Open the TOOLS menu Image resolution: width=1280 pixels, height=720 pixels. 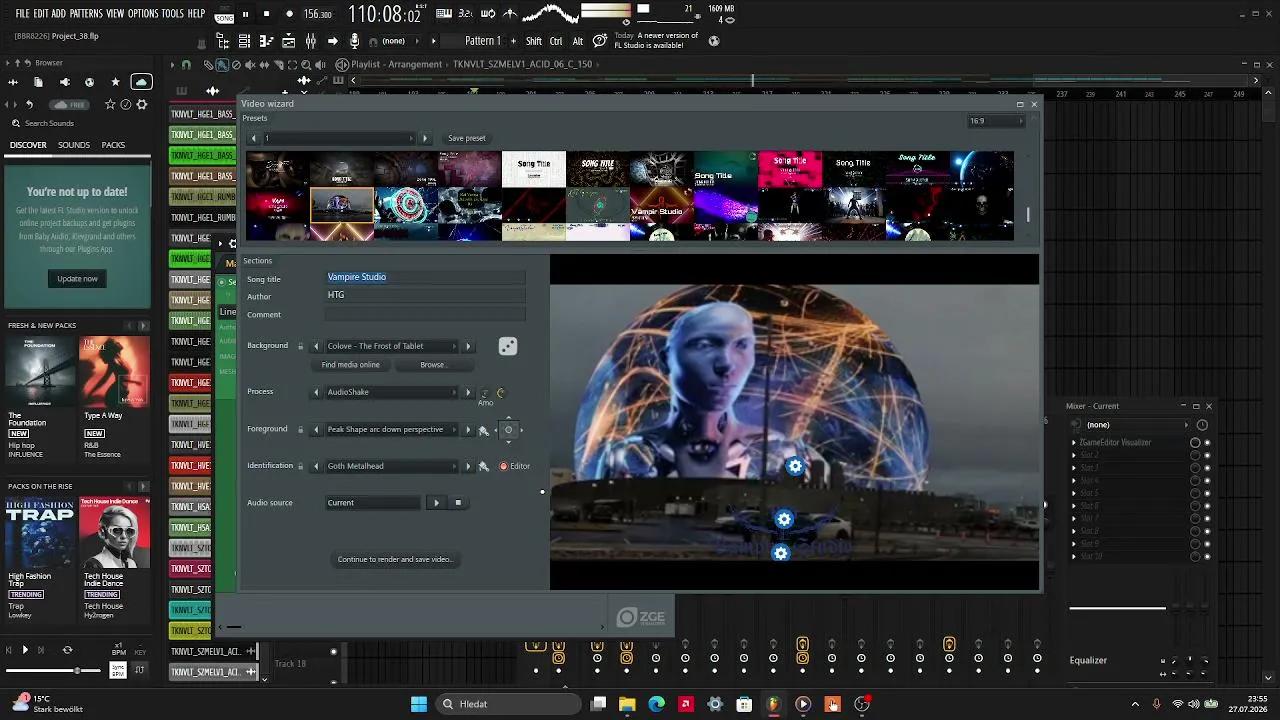point(173,14)
